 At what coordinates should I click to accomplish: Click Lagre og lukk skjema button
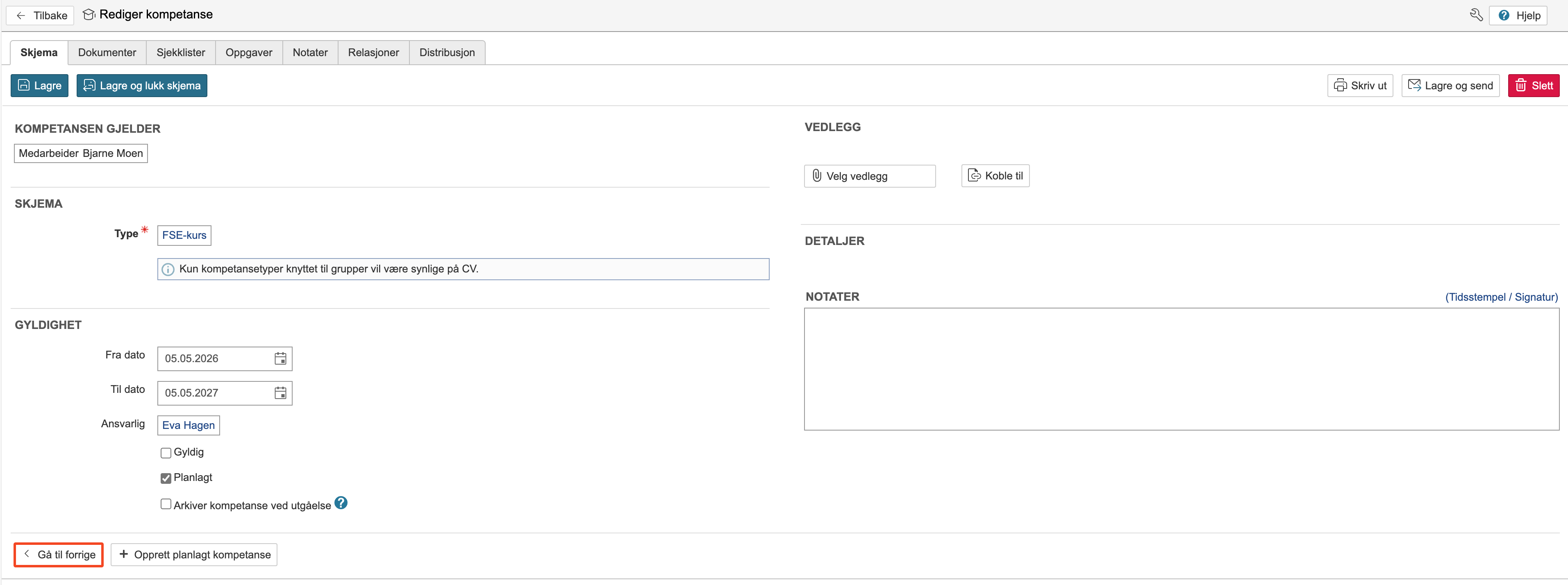point(142,86)
